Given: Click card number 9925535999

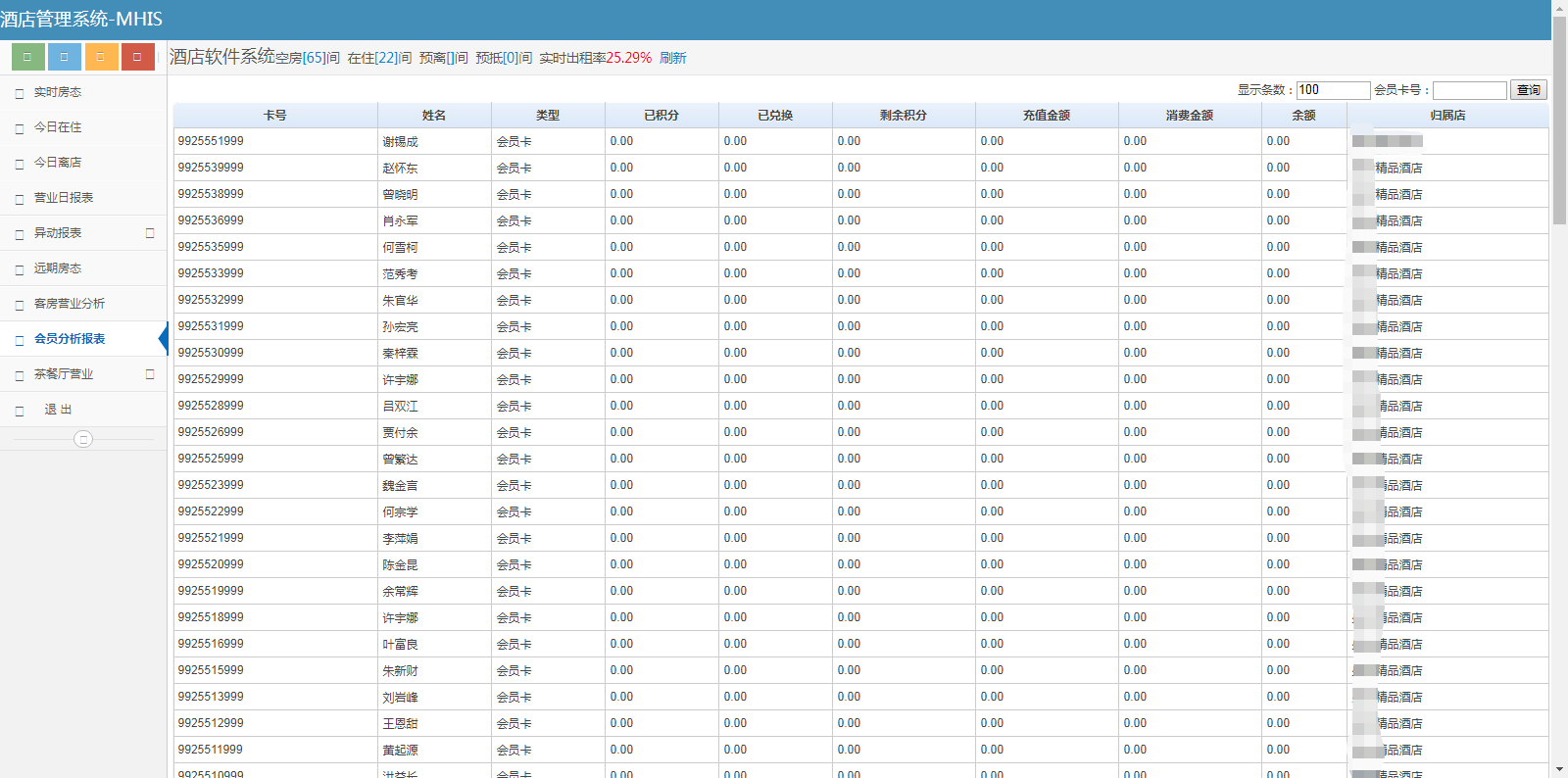Looking at the screenshot, I should [211, 247].
